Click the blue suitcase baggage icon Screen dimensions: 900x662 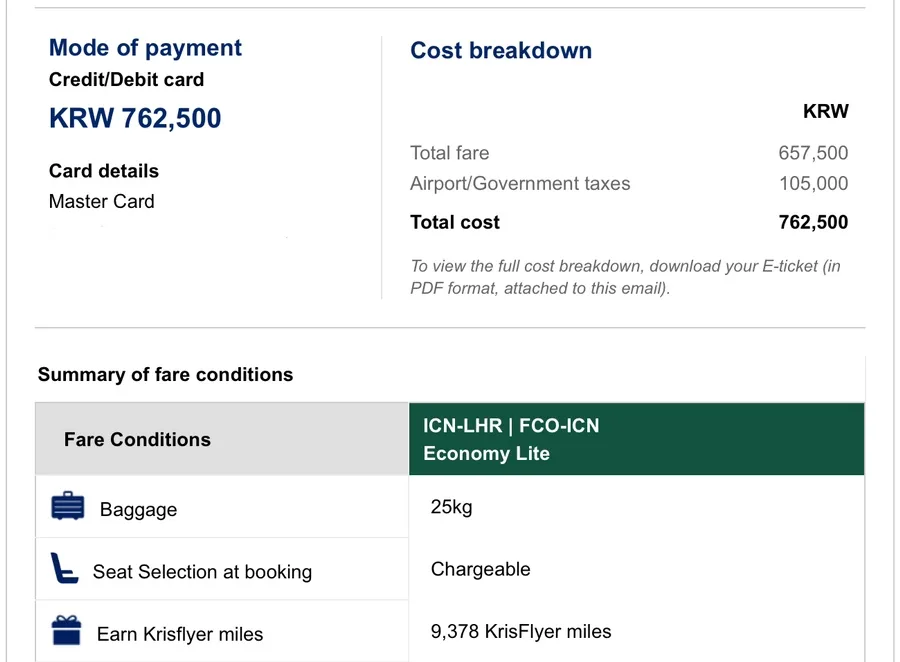68,507
